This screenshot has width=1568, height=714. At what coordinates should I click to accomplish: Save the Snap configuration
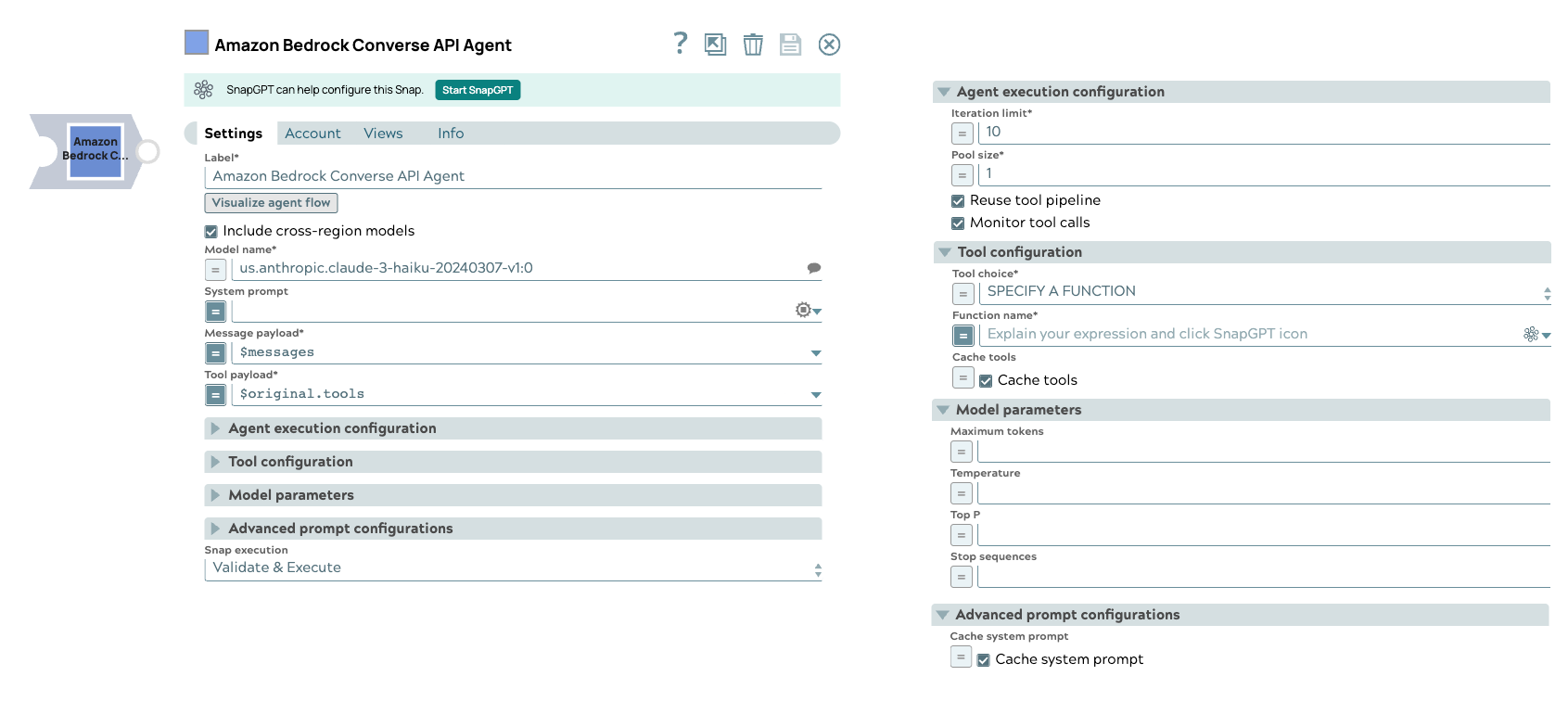(x=790, y=44)
